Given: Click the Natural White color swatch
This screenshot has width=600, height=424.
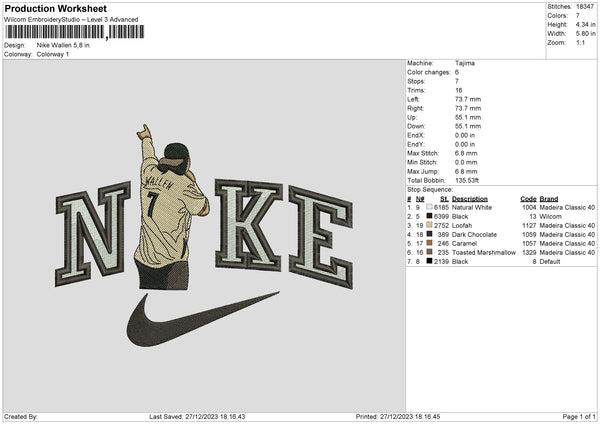Looking at the screenshot, I should point(429,207).
